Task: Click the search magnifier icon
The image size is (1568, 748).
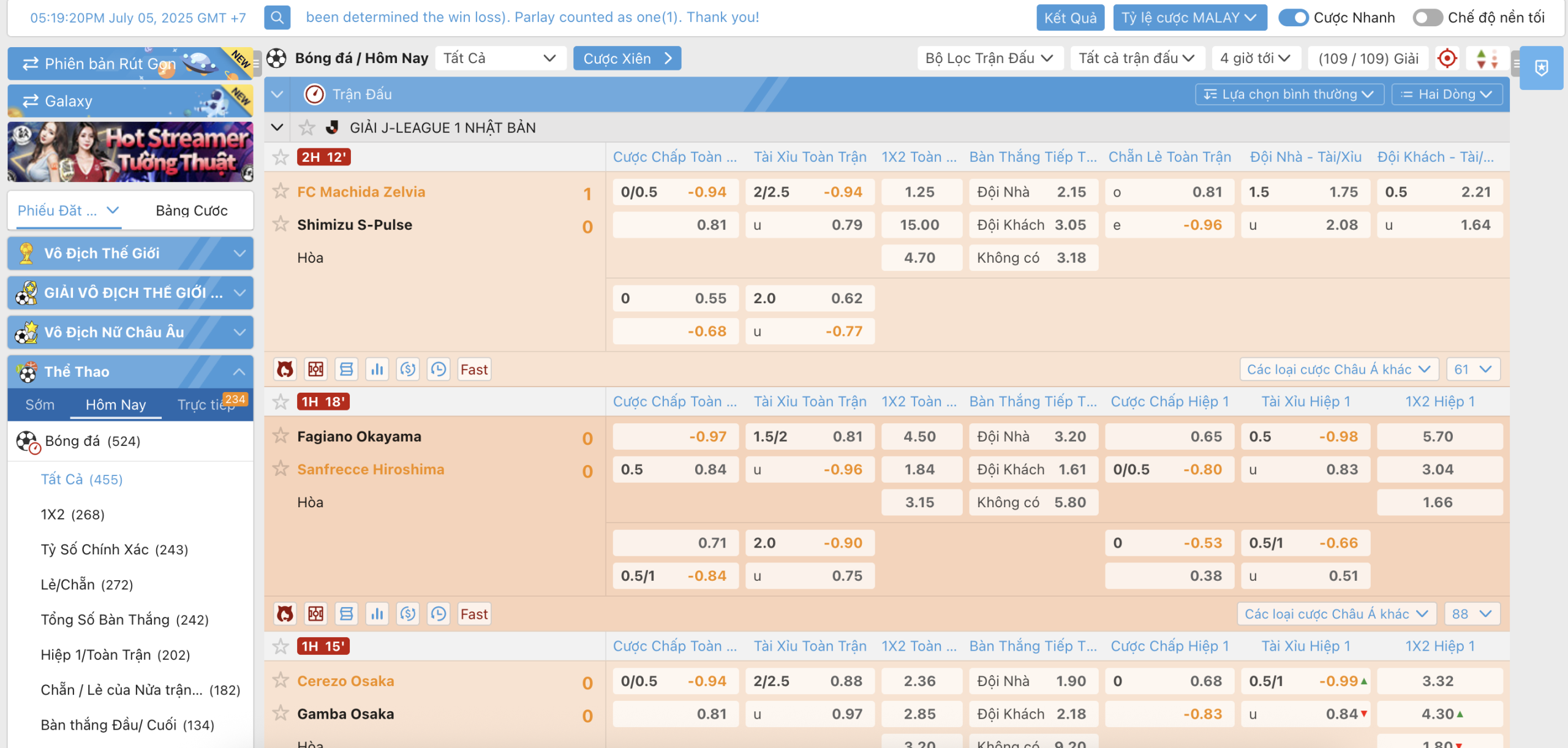Action: tap(277, 17)
